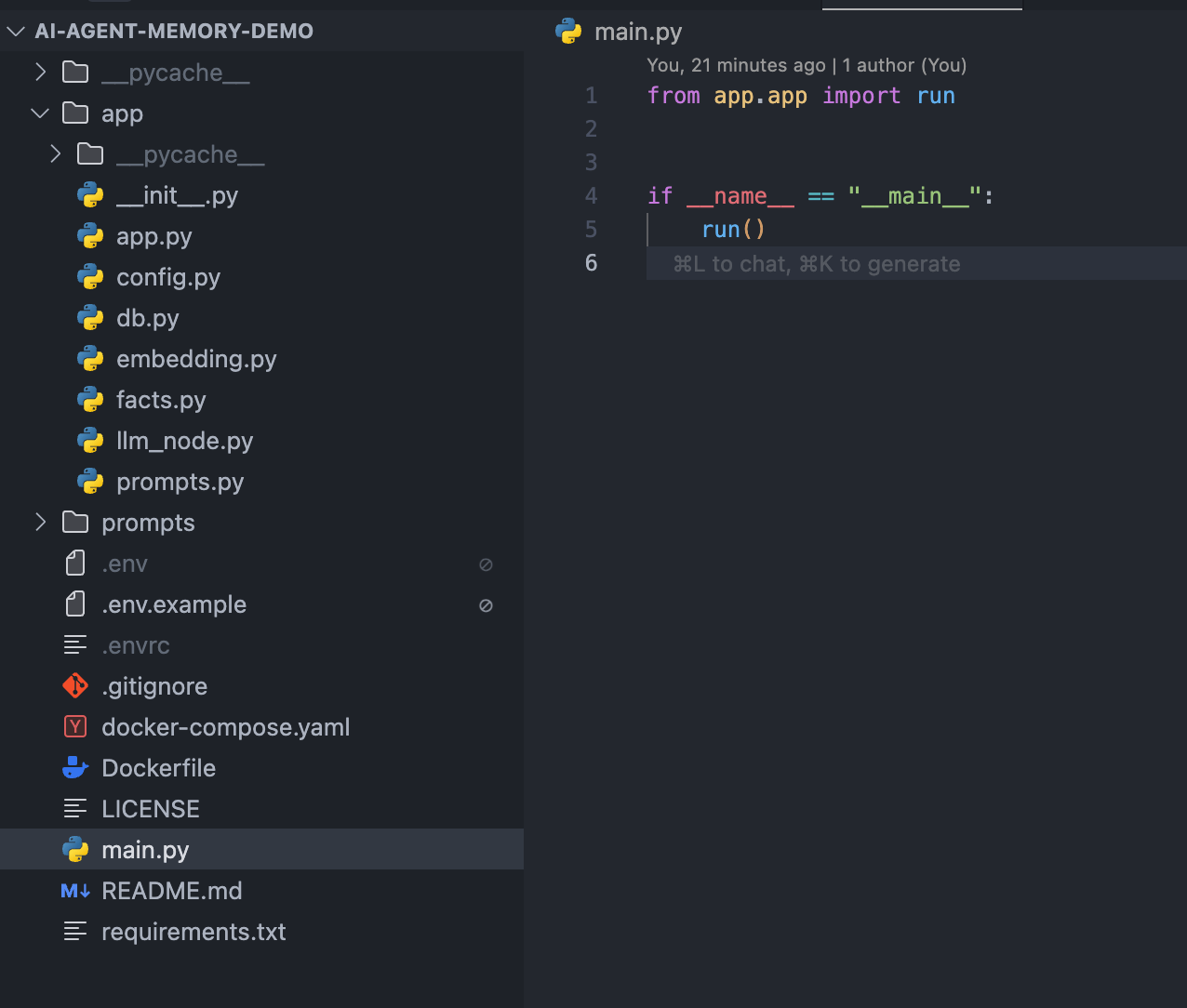
Task: Click the git icon next to .gitignore
Action: [x=74, y=686]
